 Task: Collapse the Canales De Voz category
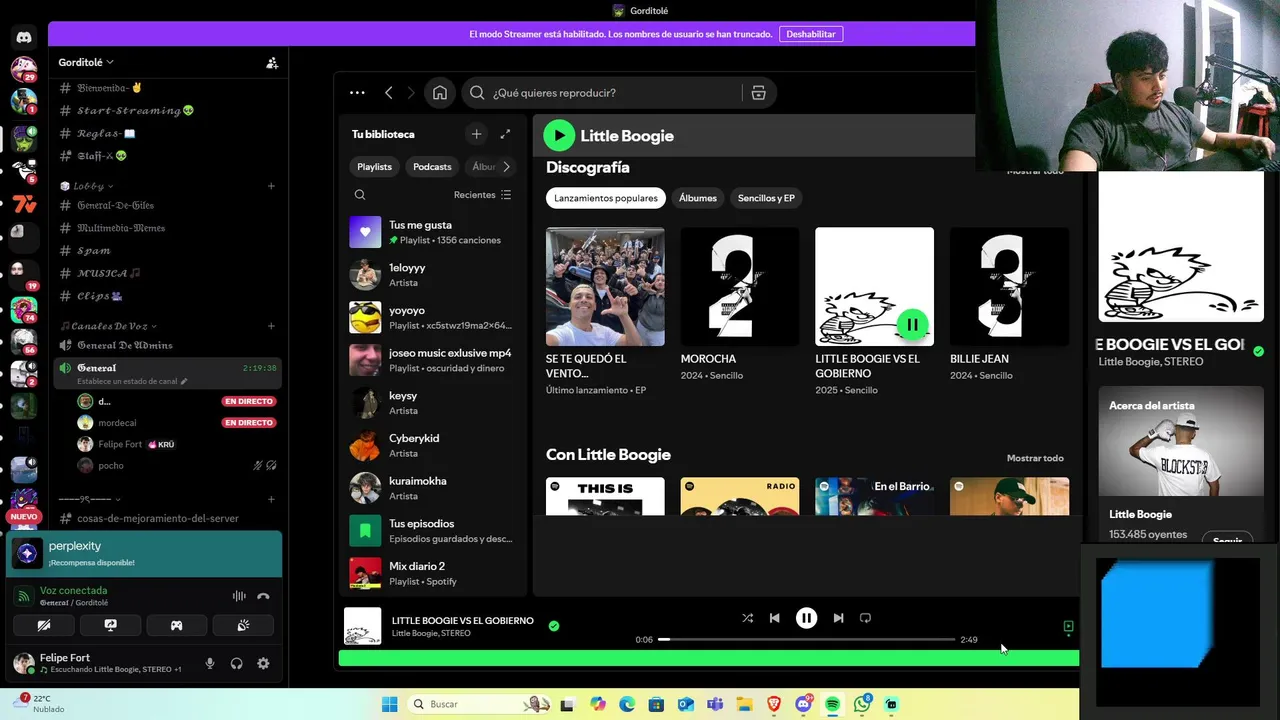pos(108,326)
